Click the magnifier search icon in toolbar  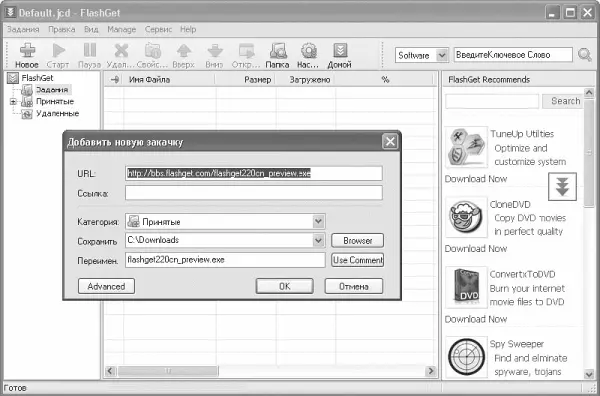pos(584,55)
